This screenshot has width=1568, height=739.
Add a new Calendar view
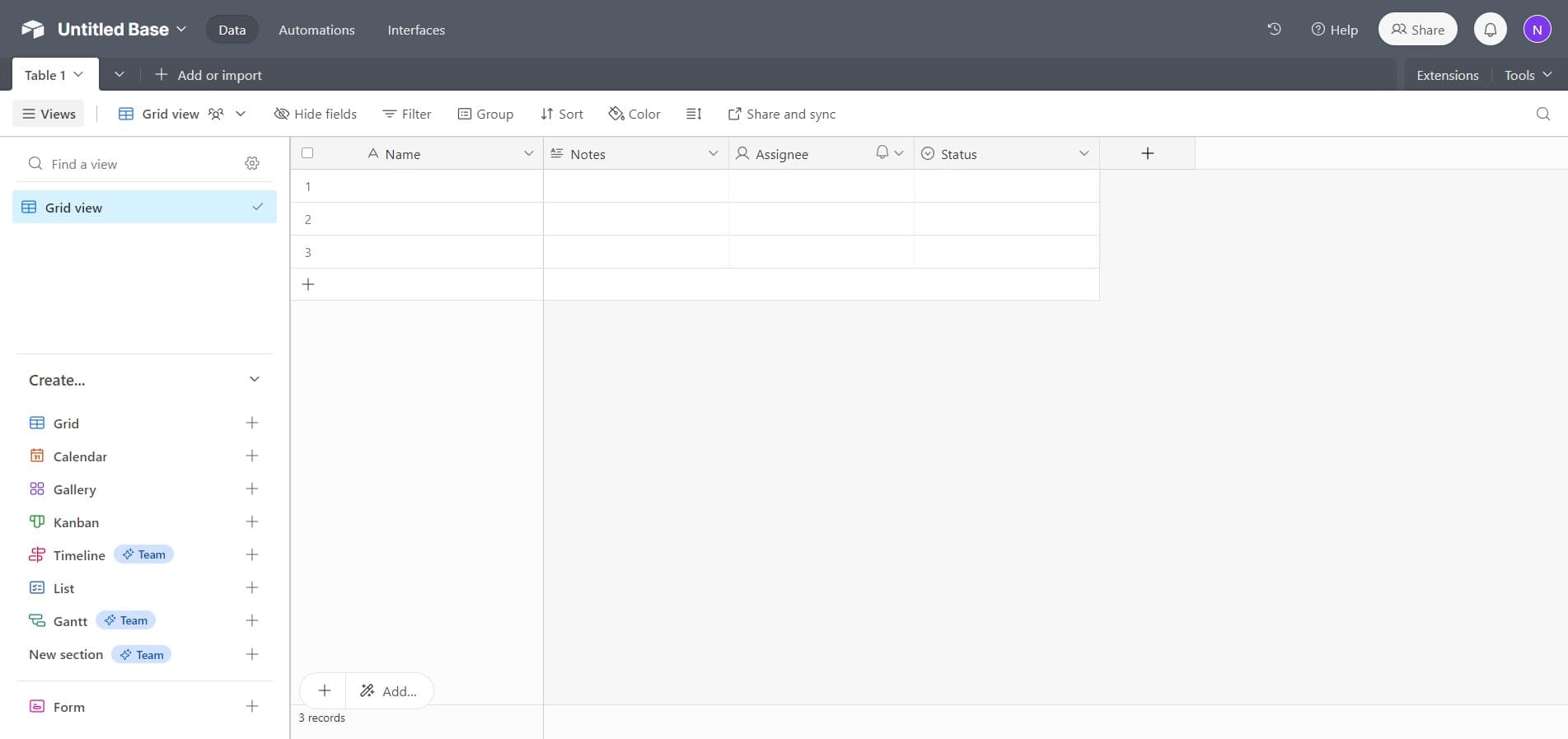pyautogui.click(x=252, y=456)
